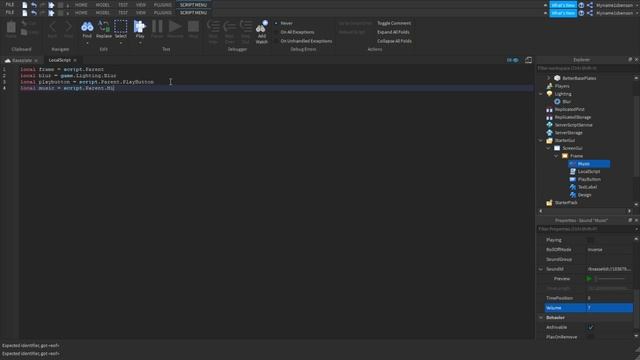This screenshot has height=360, width=640.
Task: Select the On All Exceptions option
Action: pyautogui.click(x=297, y=32)
